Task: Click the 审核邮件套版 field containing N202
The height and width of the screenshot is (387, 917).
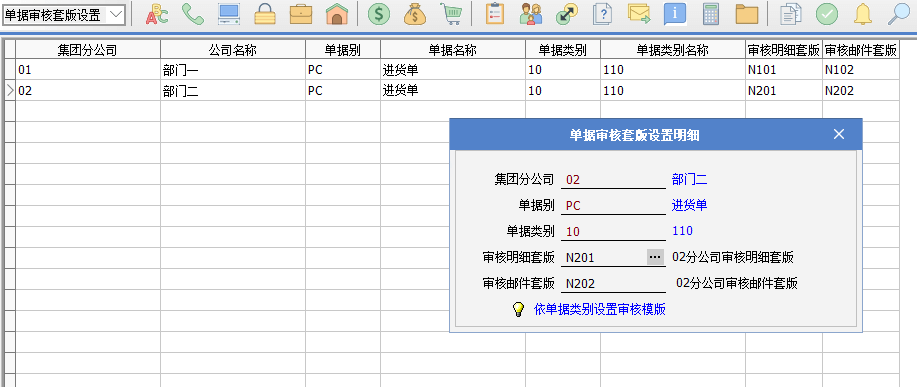Action: (x=613, y=284)
